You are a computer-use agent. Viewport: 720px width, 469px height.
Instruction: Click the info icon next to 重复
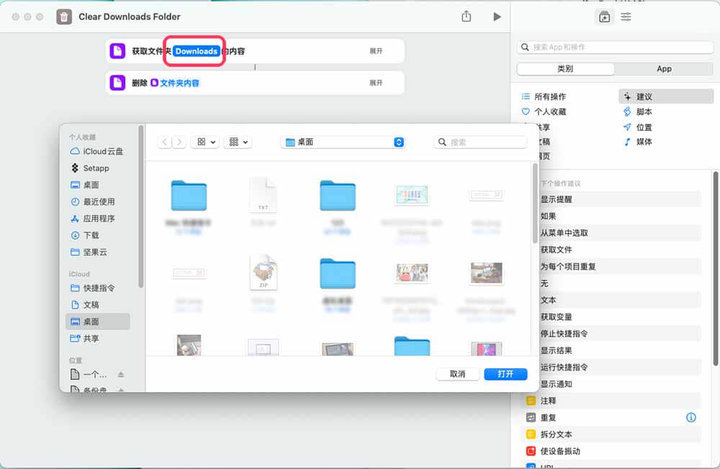tap(691, 417)
